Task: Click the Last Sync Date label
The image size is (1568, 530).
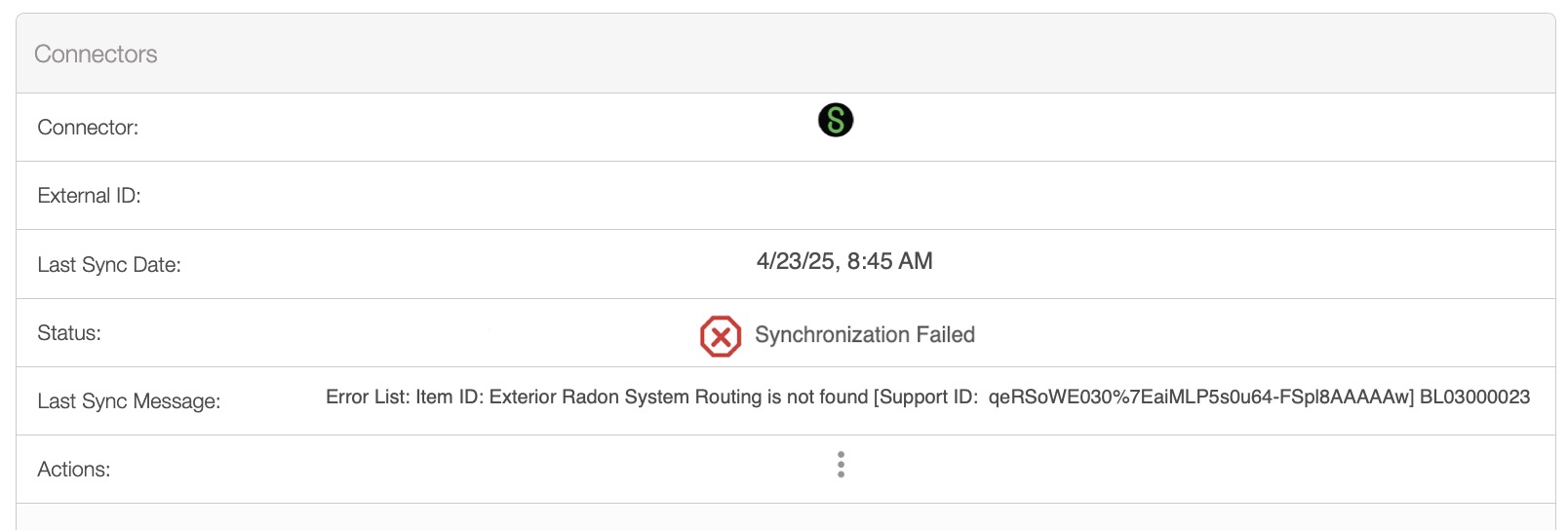Action: click(x=109, y=265)
